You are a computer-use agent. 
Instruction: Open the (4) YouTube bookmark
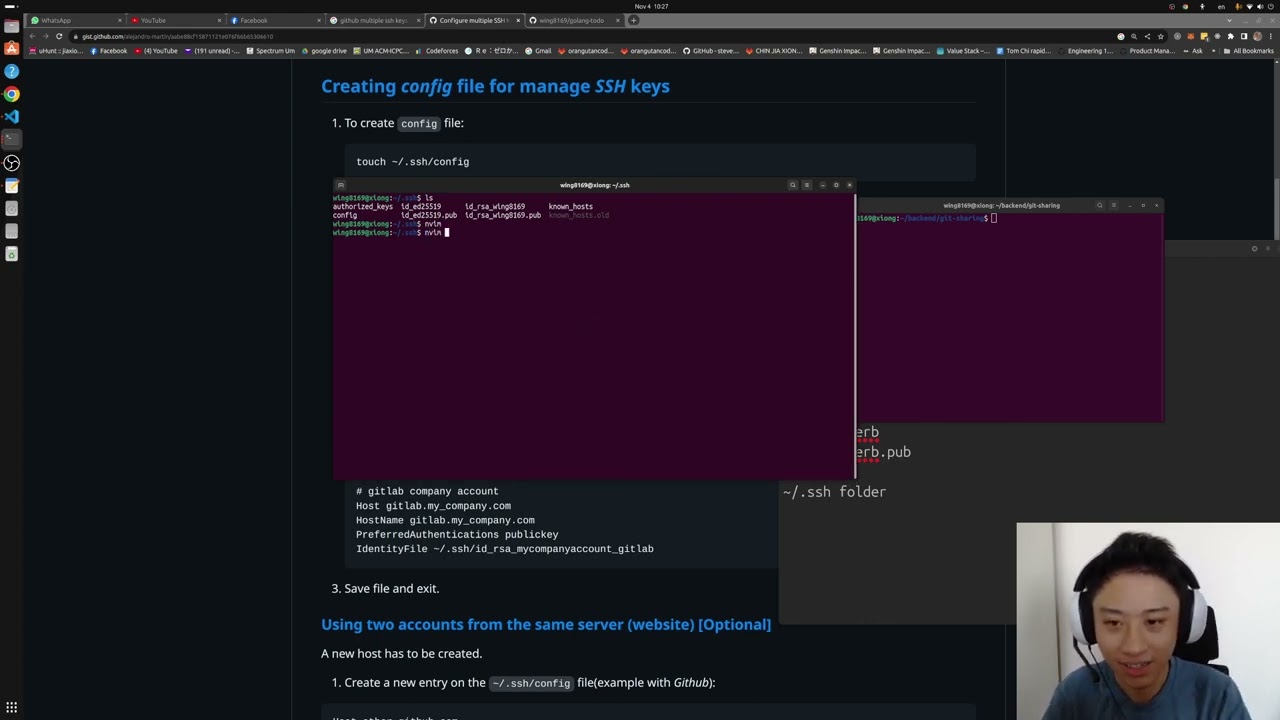point(157,51)
